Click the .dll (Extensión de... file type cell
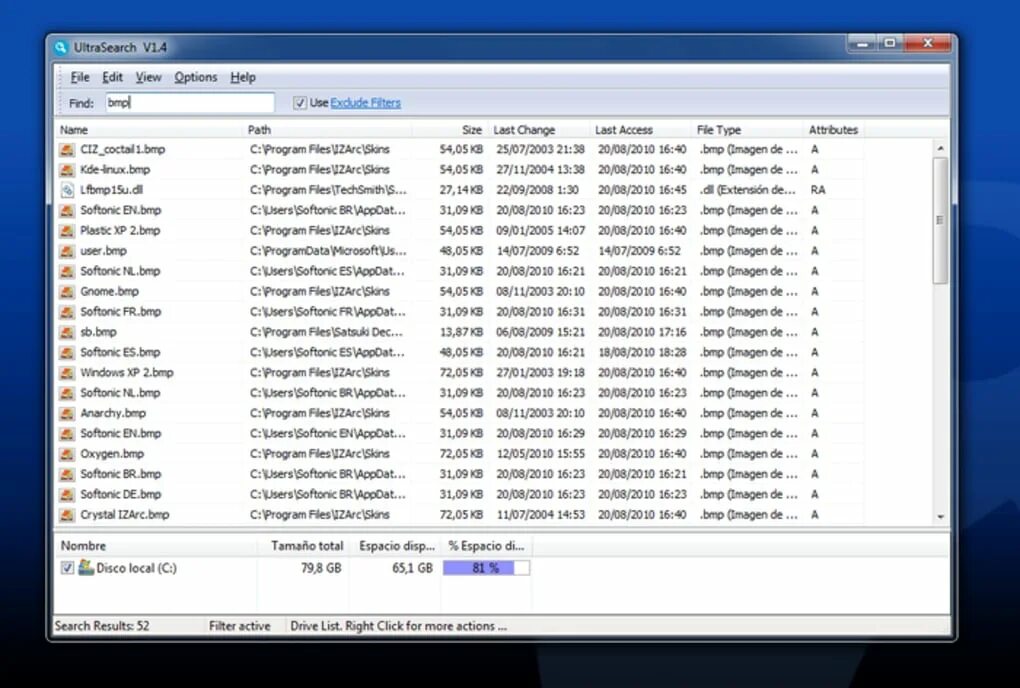This screenshot has height=688, width=1020. (748, 190)
